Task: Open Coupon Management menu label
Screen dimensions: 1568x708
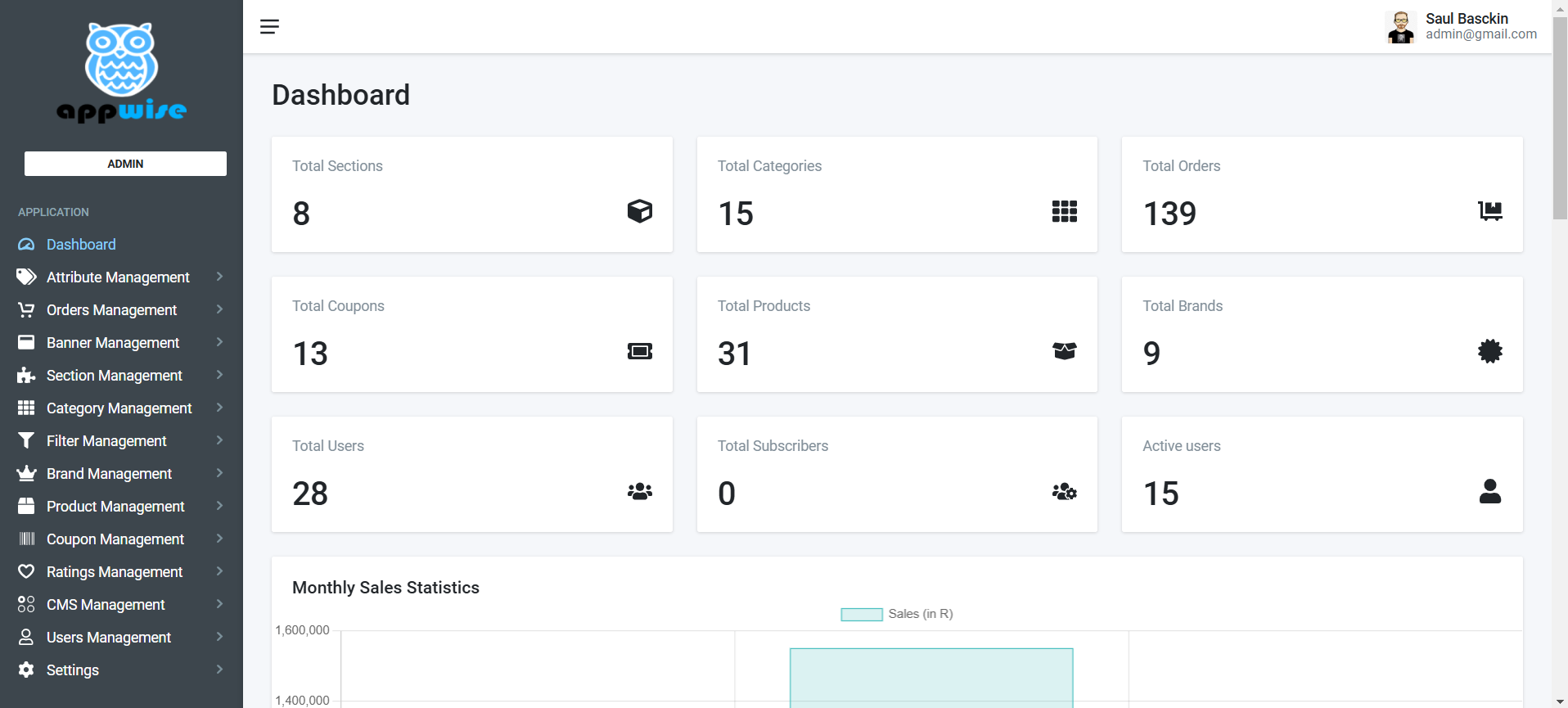Action: point(115,539)
